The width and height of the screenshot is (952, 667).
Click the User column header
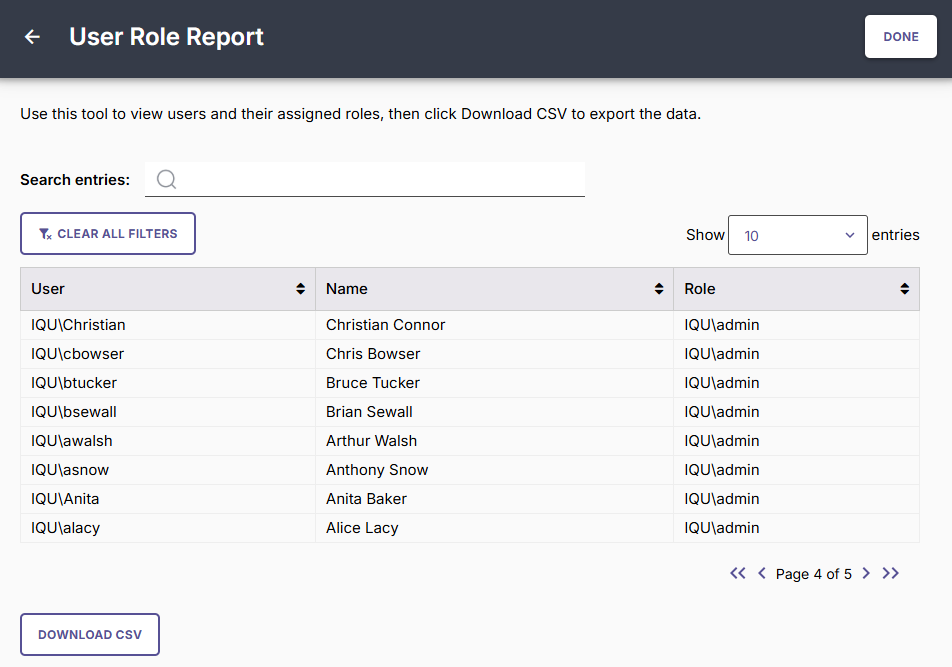tap(168, 289)
